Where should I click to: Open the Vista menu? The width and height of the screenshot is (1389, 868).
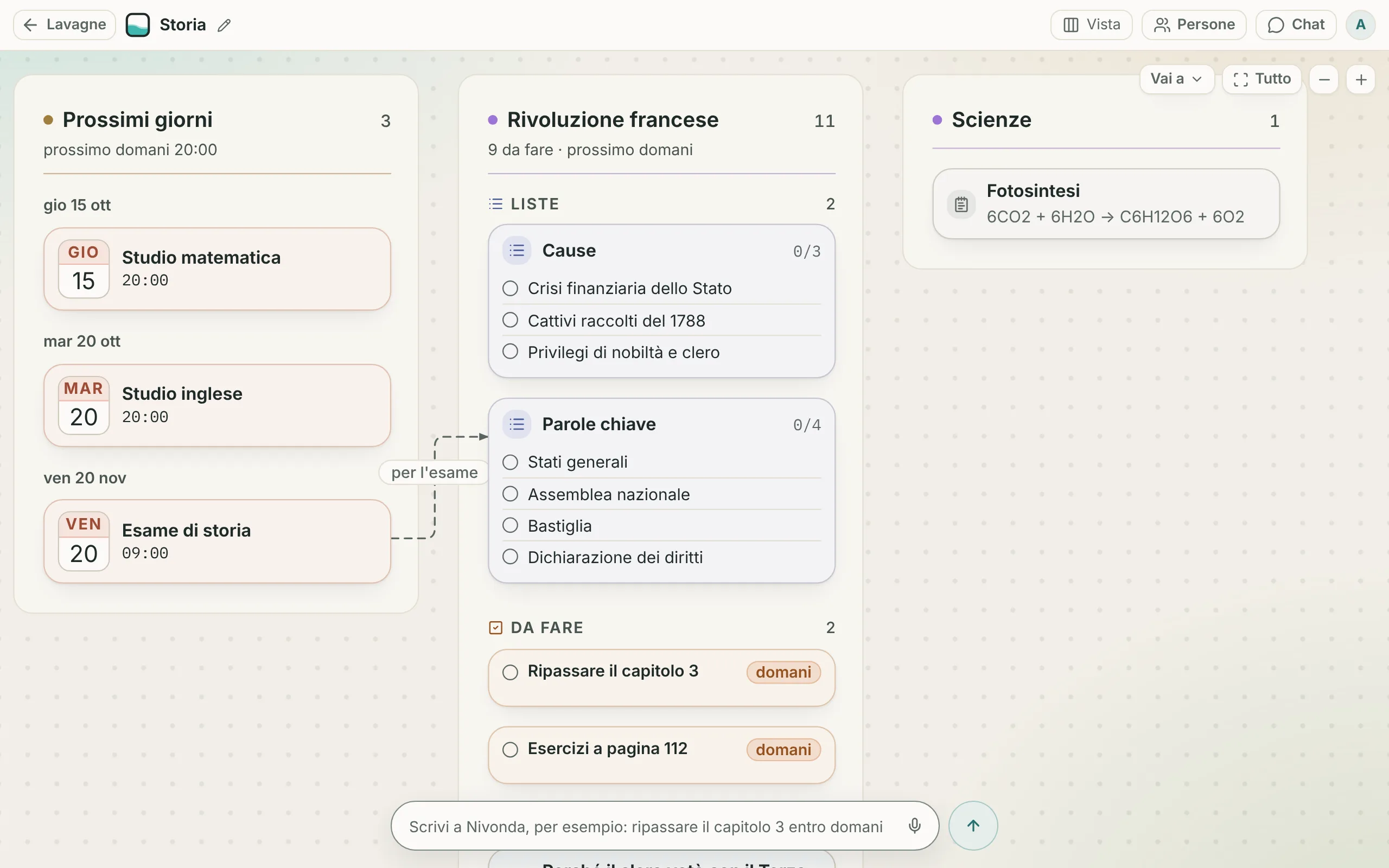point(1091,25)
